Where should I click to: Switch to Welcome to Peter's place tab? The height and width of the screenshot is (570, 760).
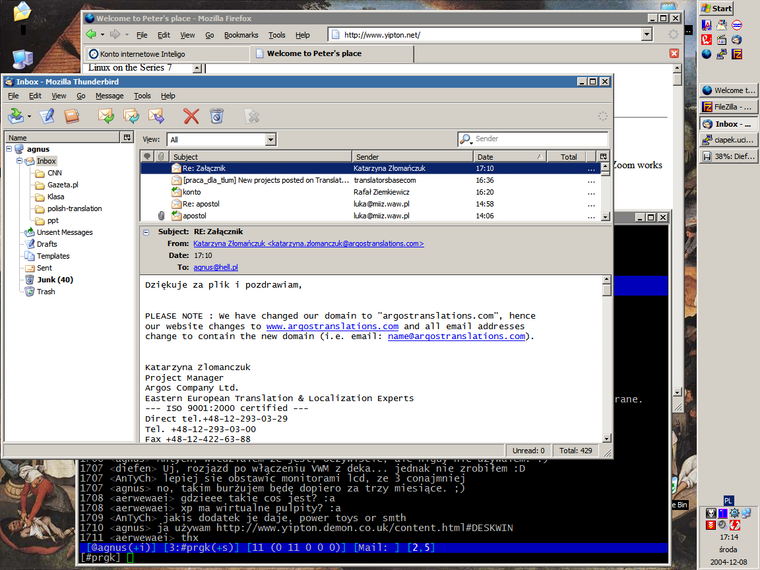pyautogui.click(x=332, y=53)
